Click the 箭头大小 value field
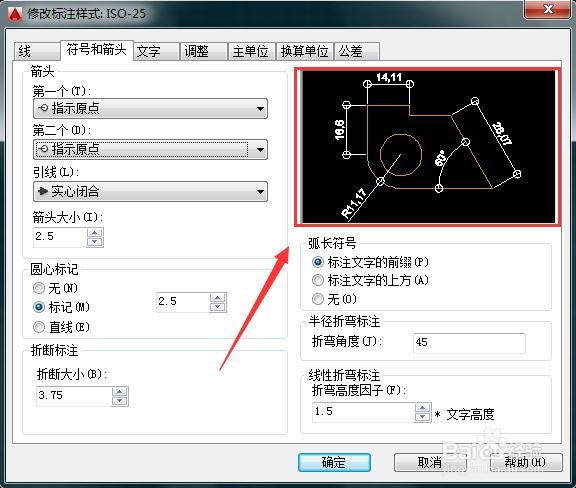This screenshot has height=488, width=576. click(60, 237)
